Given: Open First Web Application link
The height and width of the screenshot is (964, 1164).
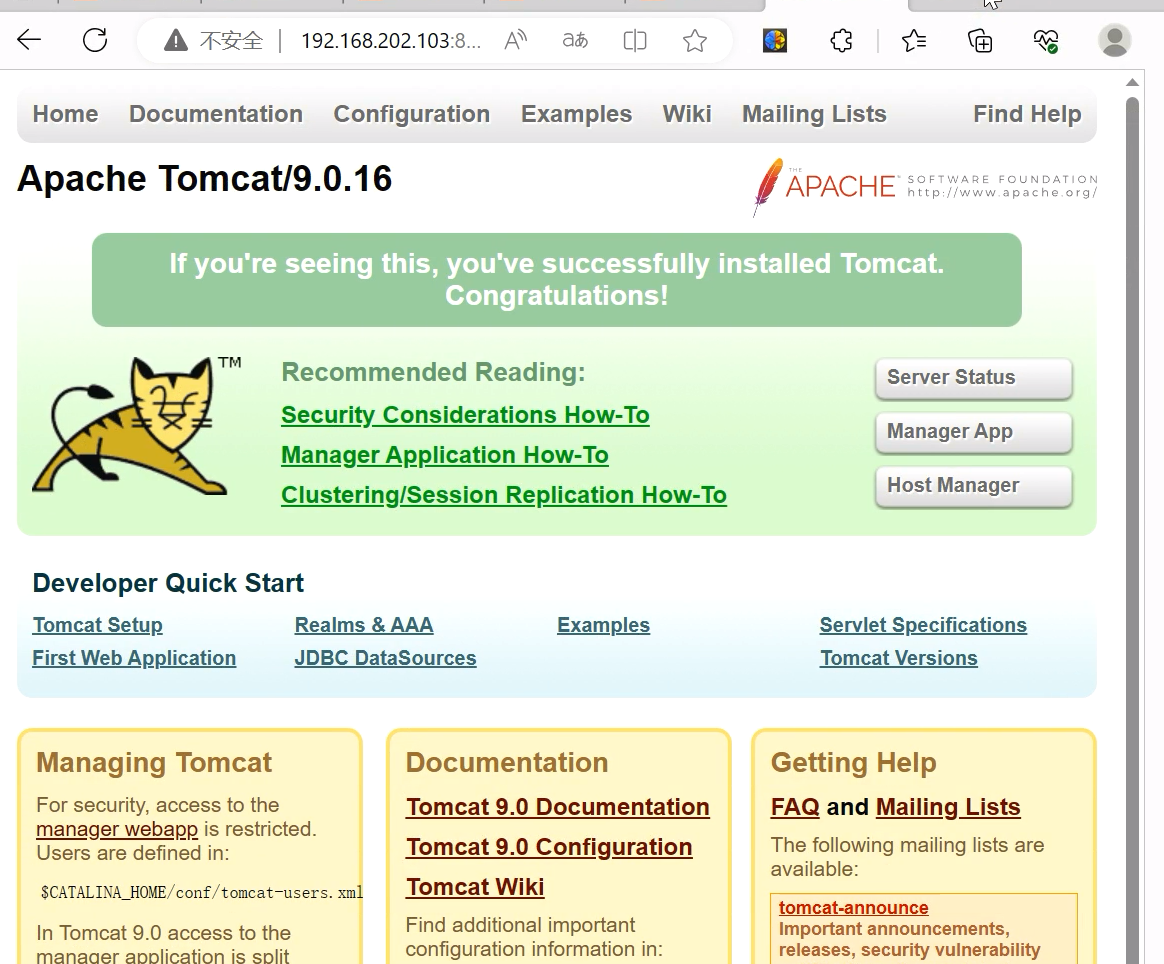Looking at the screenshot, I should [x=134, y=658].
